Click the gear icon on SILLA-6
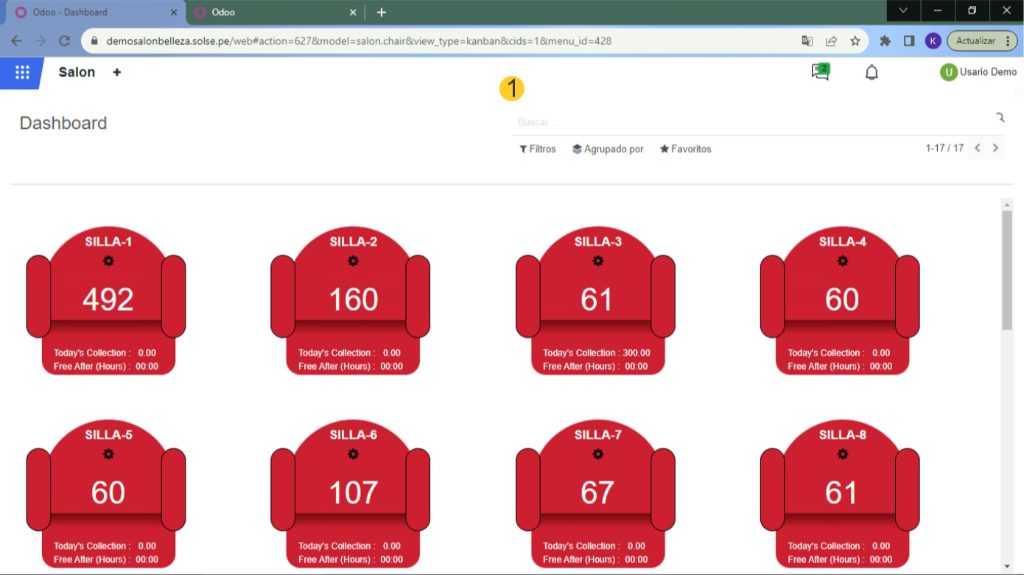 (x=353, y=454)
